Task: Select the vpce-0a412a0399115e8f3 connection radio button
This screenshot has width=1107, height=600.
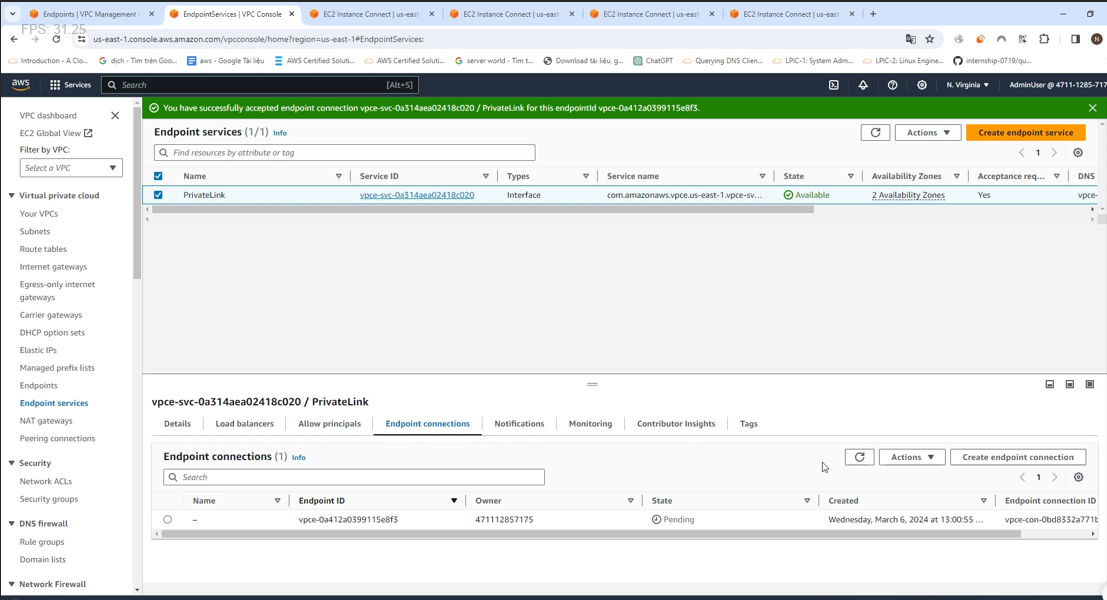Action: 167,520
